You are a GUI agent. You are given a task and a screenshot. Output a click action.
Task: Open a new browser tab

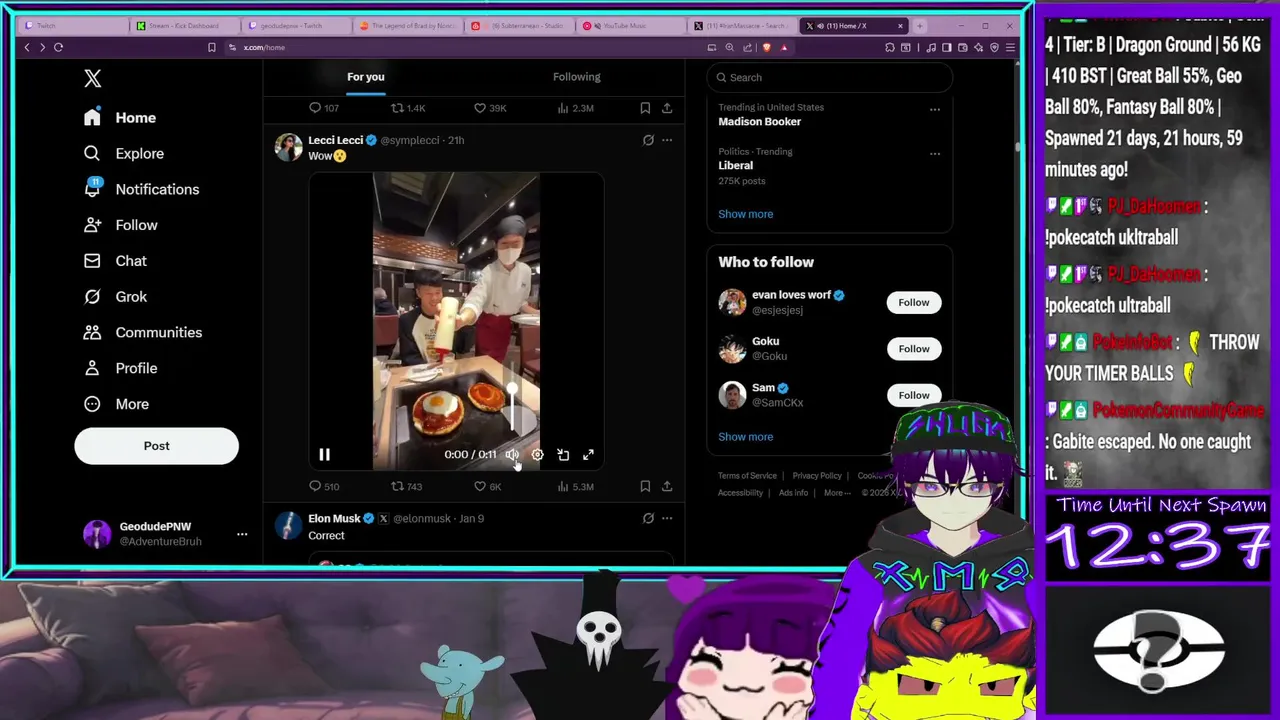pyautogui.click(x=920, y=25)
